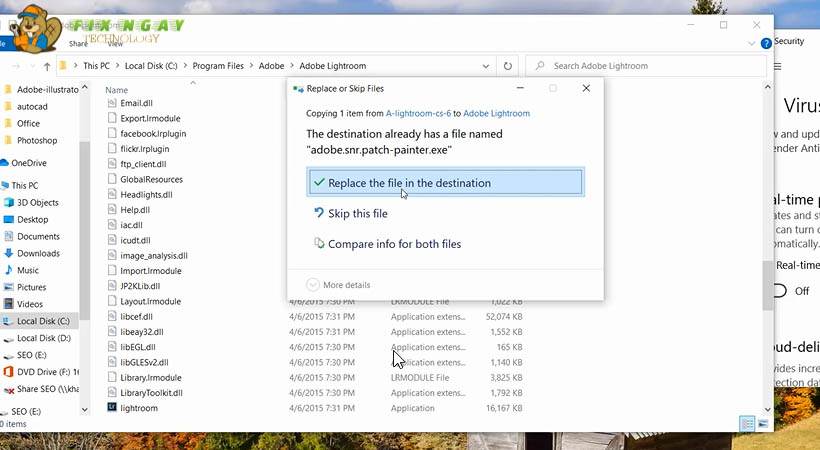This screenshot has width=820, height=450.
Task: Open Share SEO network drive
Action: [47, 389]
